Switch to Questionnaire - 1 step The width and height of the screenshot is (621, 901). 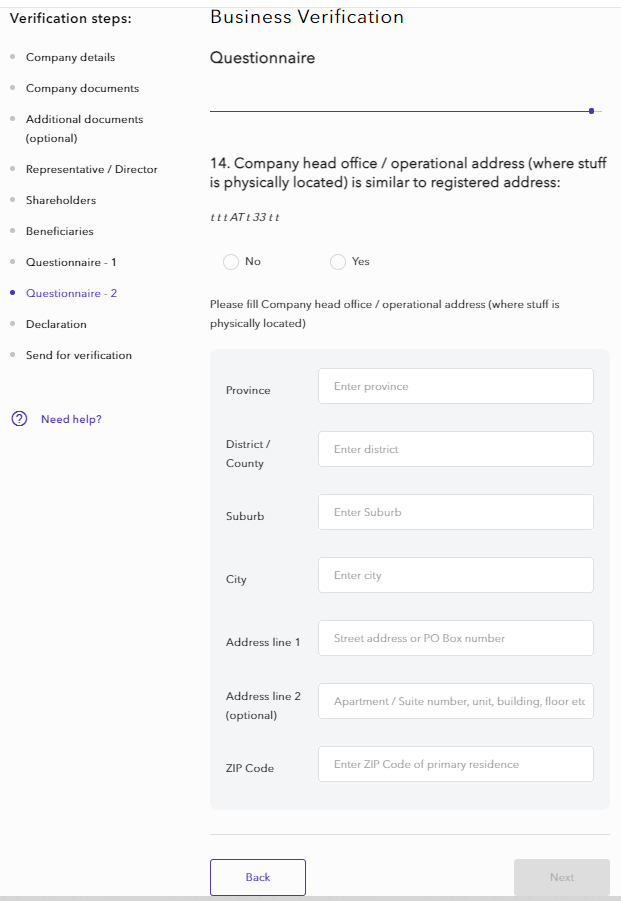point(71,263)
